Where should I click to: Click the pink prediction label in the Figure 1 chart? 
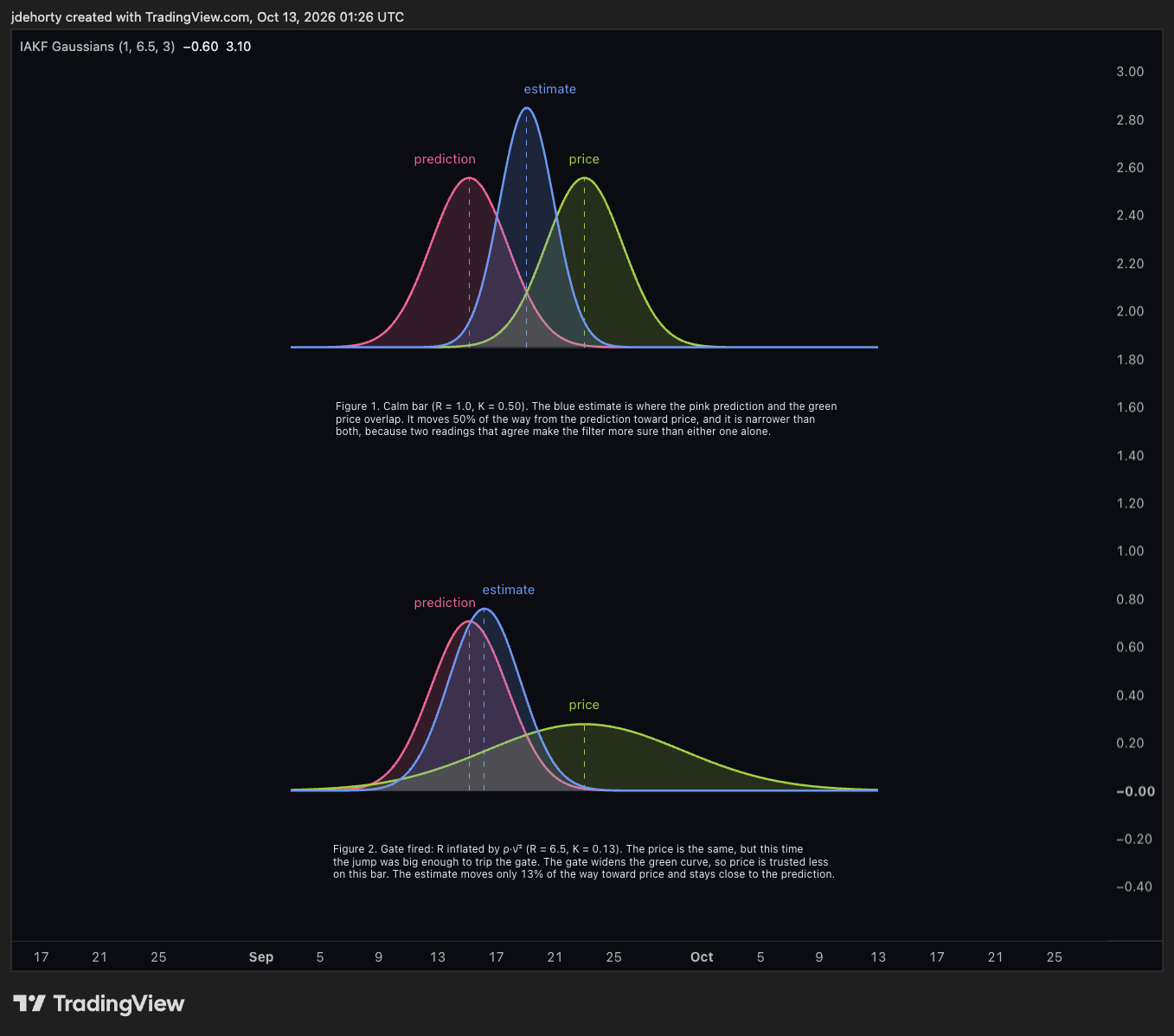tap(445, 159)
